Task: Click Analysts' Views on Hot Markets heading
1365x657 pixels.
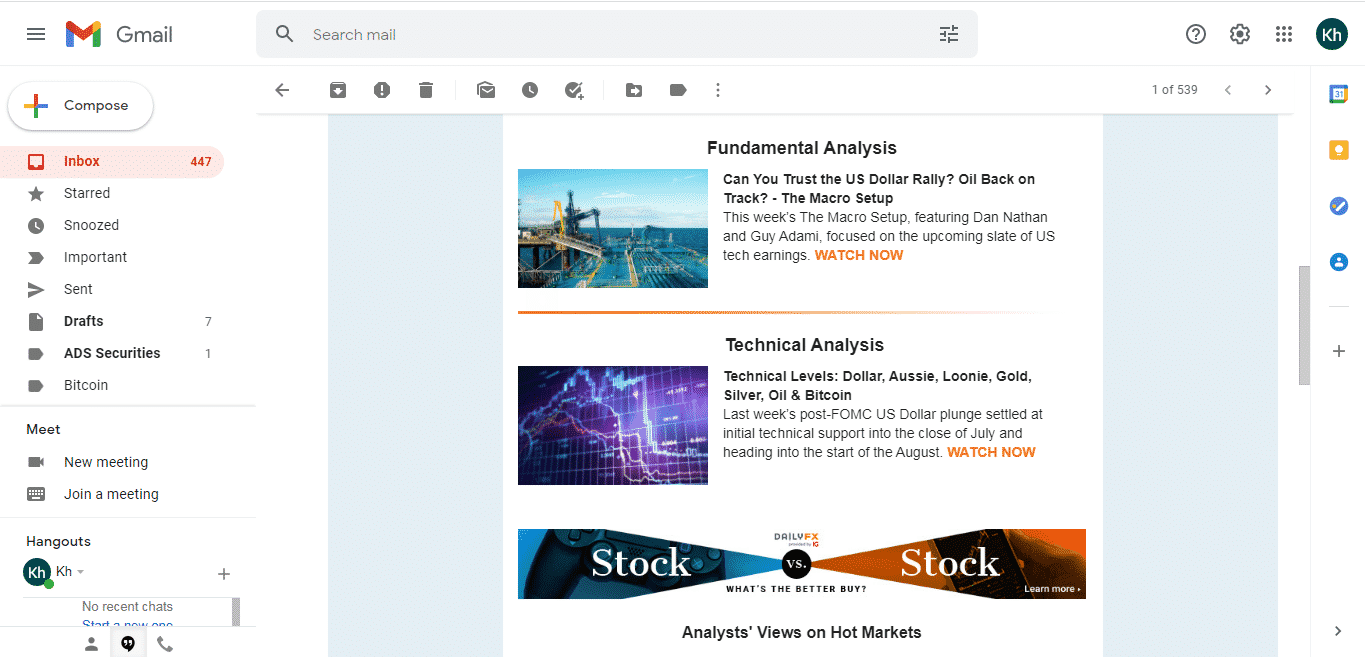Action: pos(802,632)
